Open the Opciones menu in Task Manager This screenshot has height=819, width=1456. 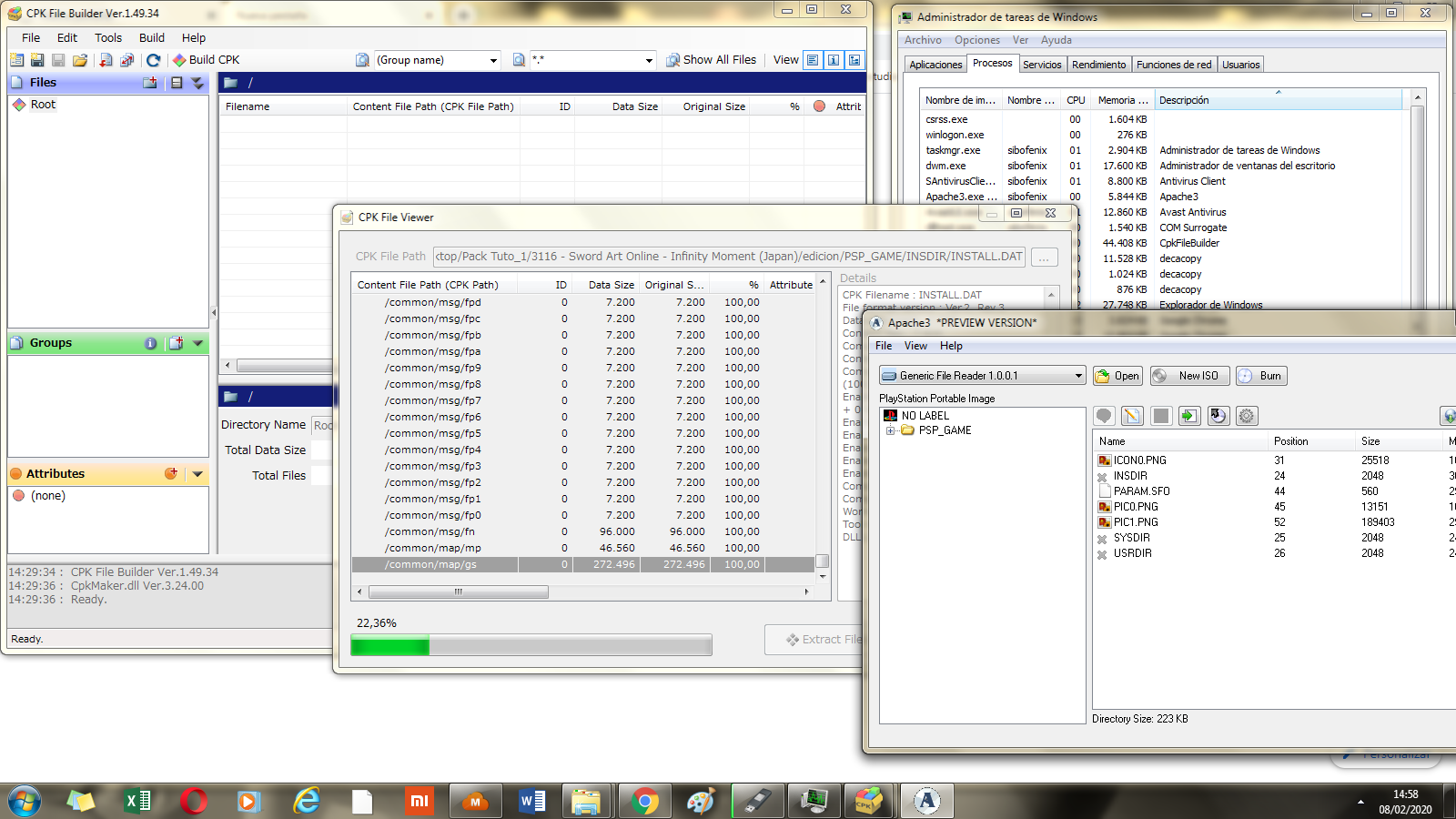click(x=977, y=40)
